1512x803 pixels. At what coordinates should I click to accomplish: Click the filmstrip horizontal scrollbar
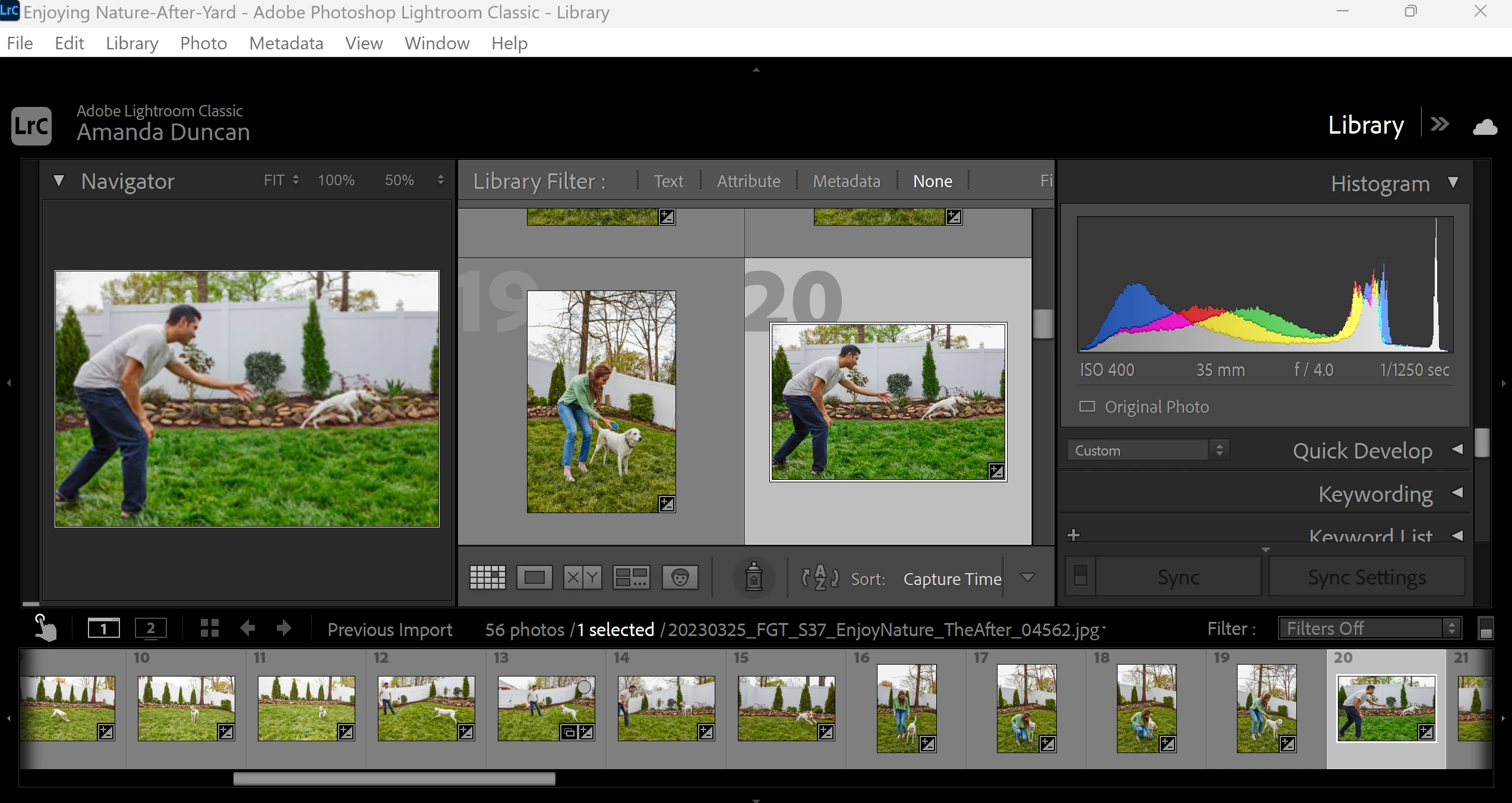(394, 779)
